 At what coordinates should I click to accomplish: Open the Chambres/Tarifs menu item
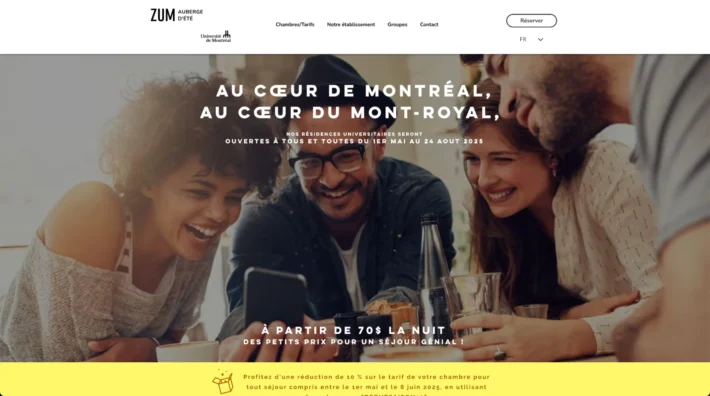coord(295,24)
